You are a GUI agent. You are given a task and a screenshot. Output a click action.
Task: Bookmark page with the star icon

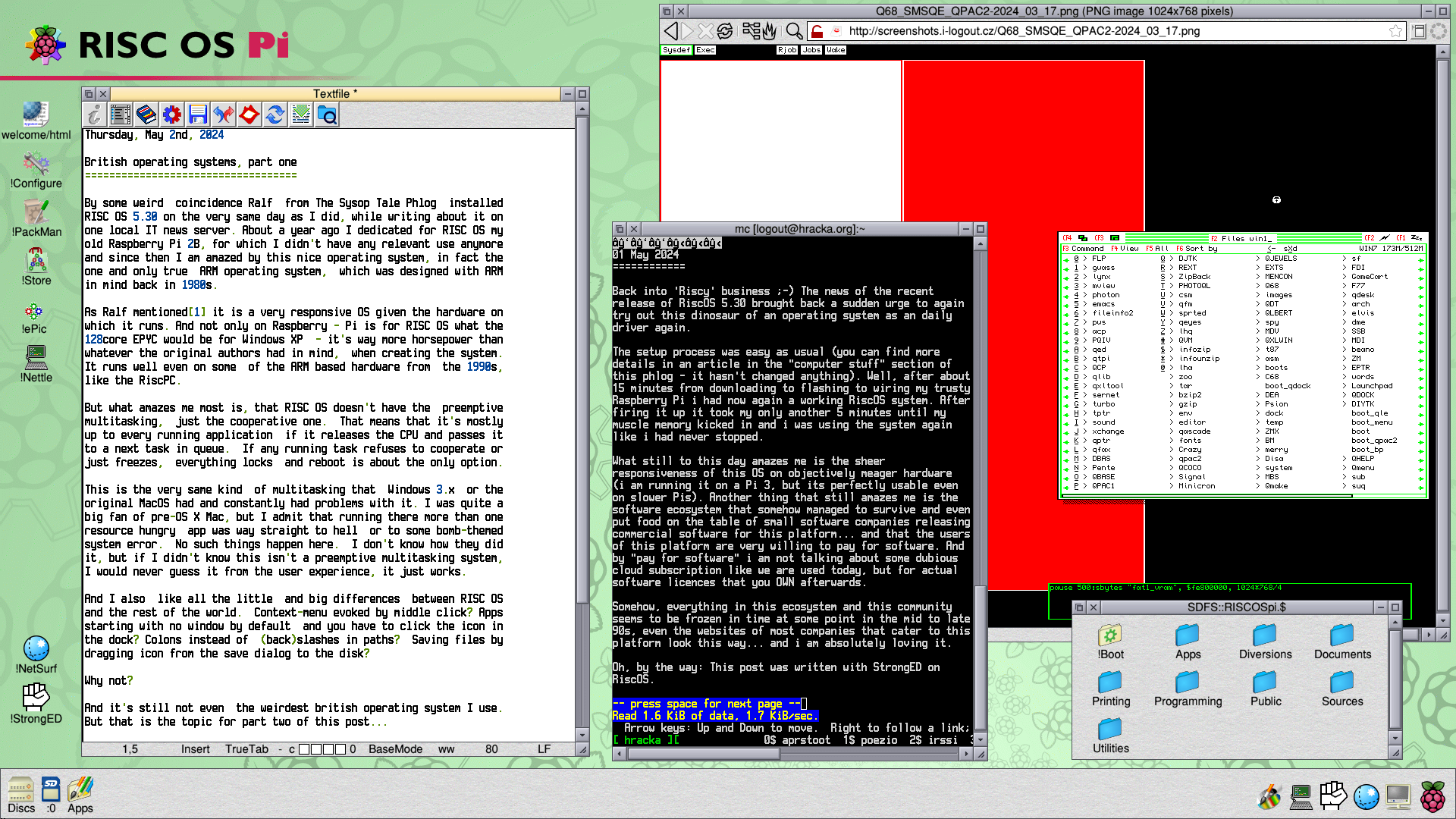click(1395, 31)
